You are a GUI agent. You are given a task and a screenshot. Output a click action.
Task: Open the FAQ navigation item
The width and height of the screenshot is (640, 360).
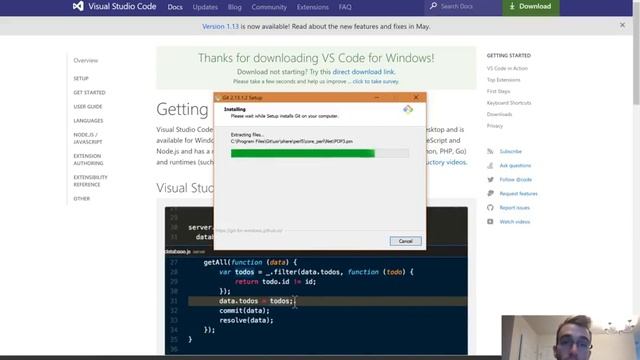coord(345,7)
